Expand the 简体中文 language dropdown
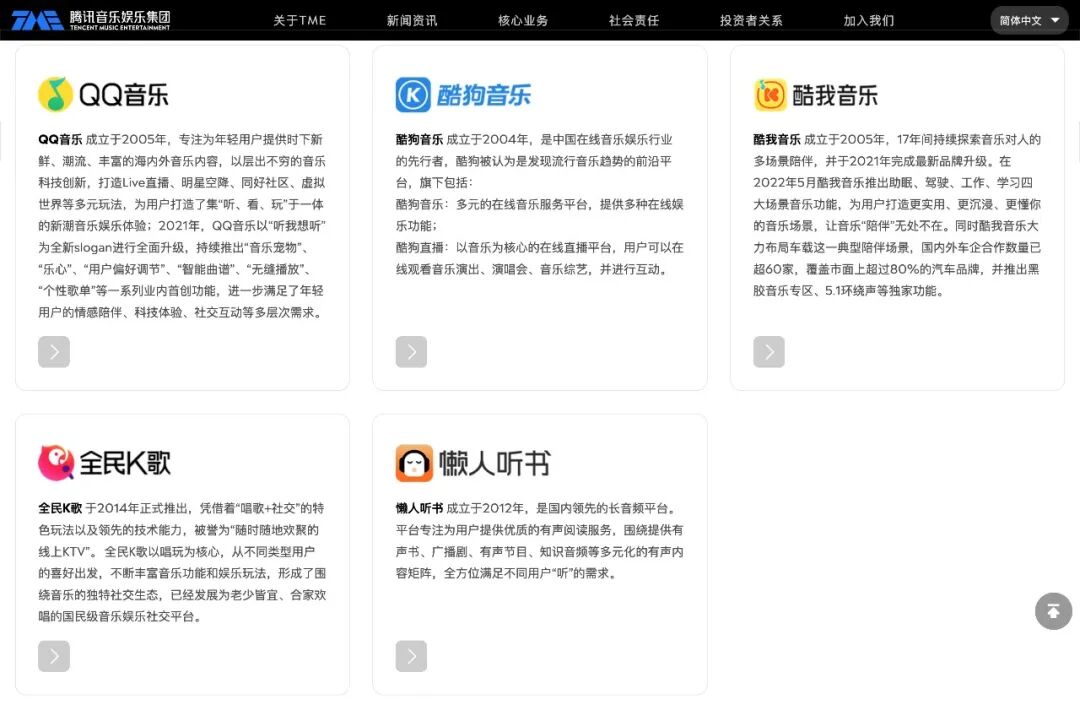 tap(1029, 21)
